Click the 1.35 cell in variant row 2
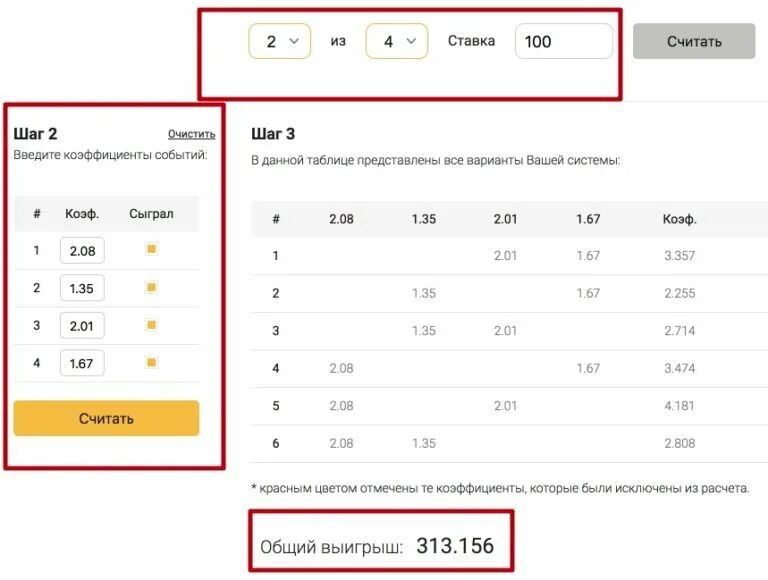 click(424, 293)
